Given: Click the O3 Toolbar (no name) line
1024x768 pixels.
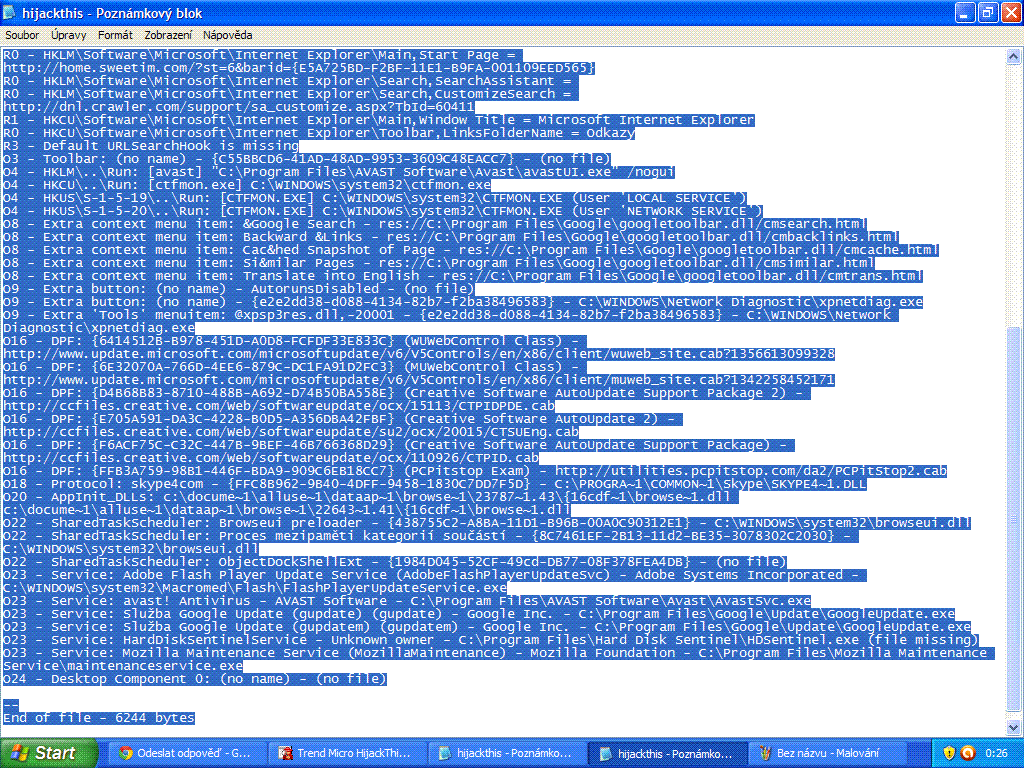Looking at the screenshot, I should 307,159.
